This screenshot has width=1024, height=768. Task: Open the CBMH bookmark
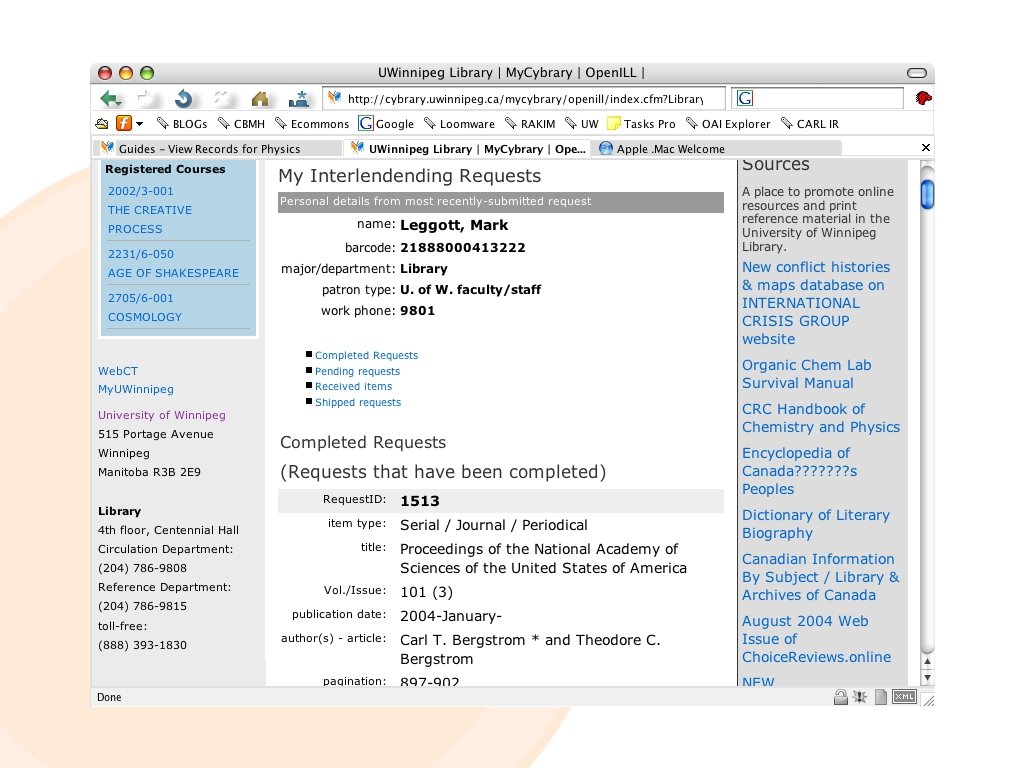pos(242,123)
